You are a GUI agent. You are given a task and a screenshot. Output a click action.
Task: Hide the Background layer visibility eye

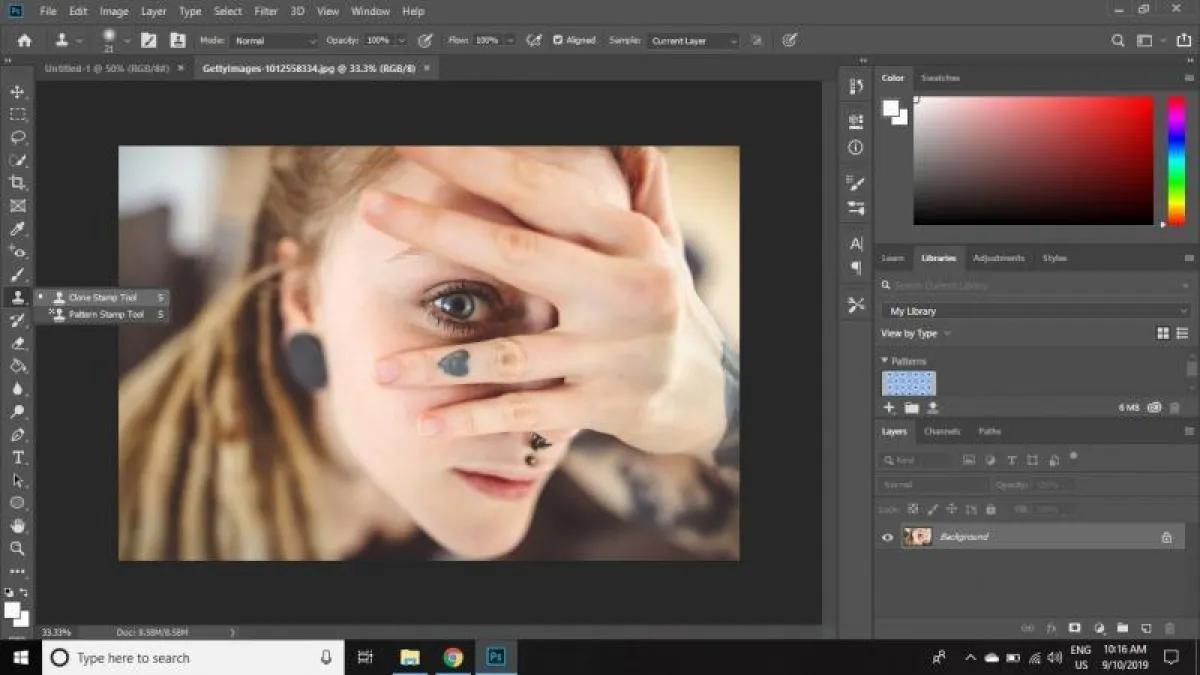pyautogui.click(x=887, y=537)
